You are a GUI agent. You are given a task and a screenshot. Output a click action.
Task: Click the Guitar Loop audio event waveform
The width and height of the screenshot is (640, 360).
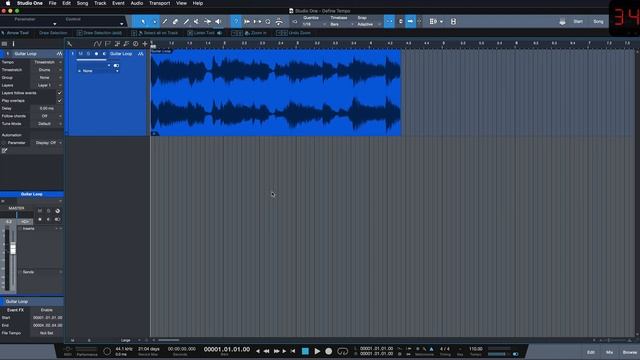[276, 92]
